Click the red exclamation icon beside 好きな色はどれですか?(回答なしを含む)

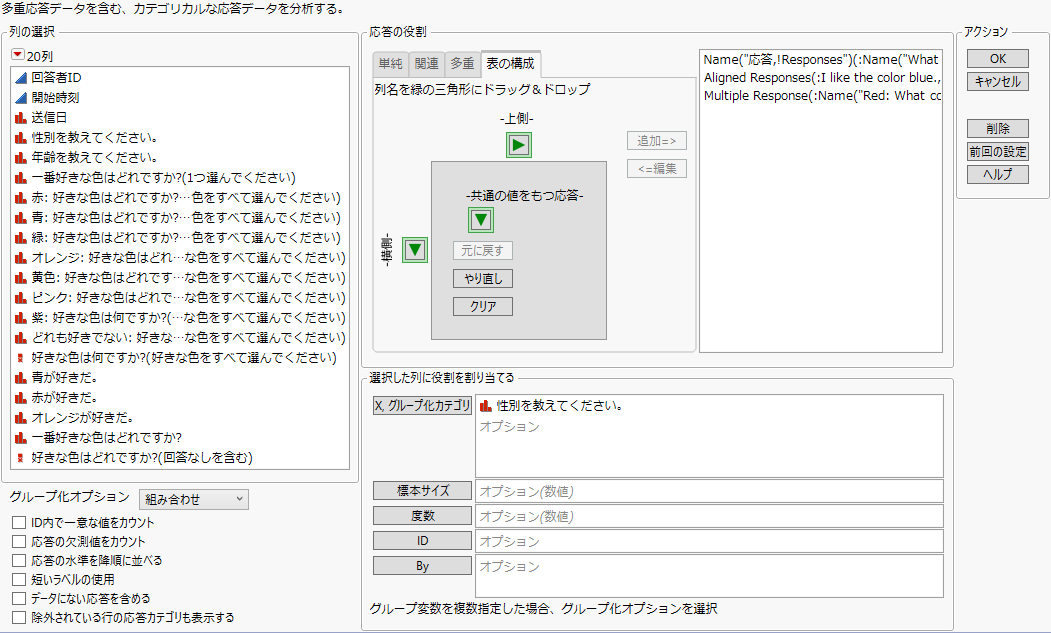click(19, 455)
